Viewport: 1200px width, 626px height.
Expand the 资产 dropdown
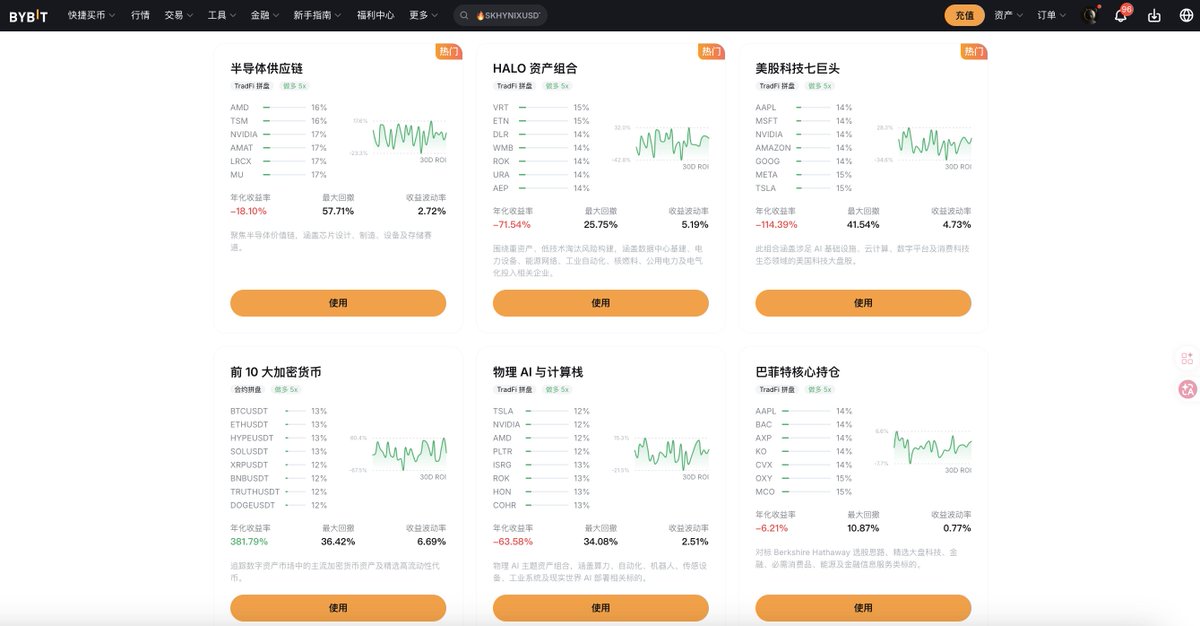point(1008,15)
